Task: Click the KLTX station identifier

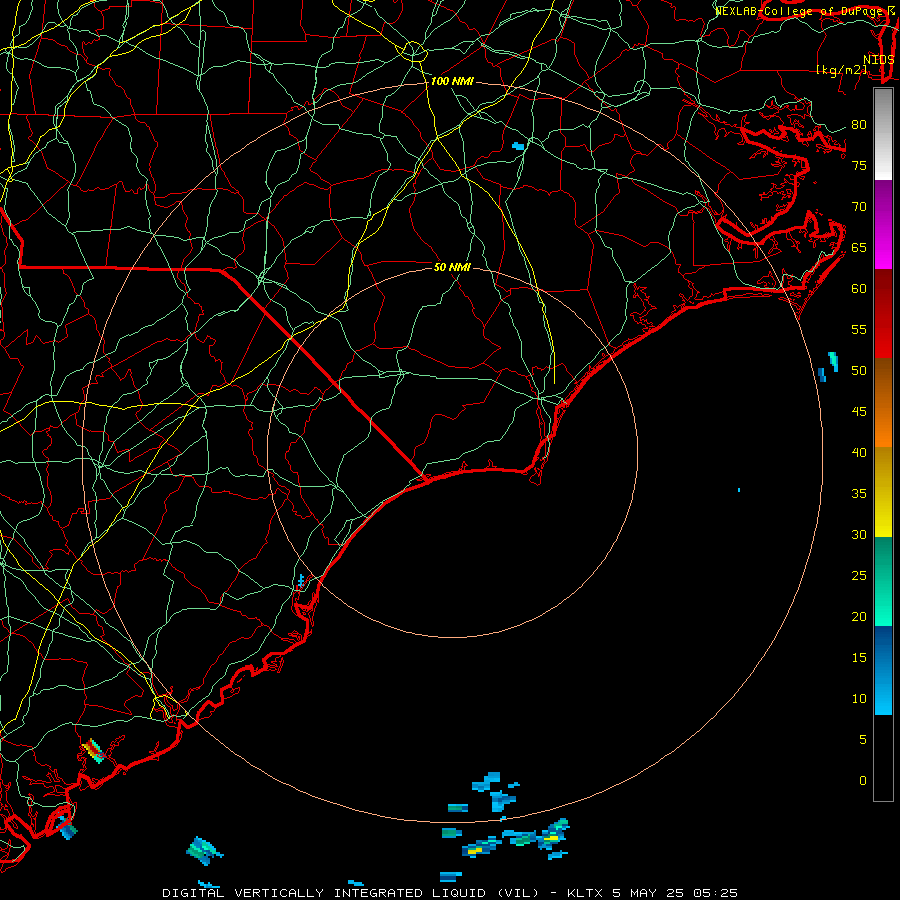Action: [x=585, y=893]
